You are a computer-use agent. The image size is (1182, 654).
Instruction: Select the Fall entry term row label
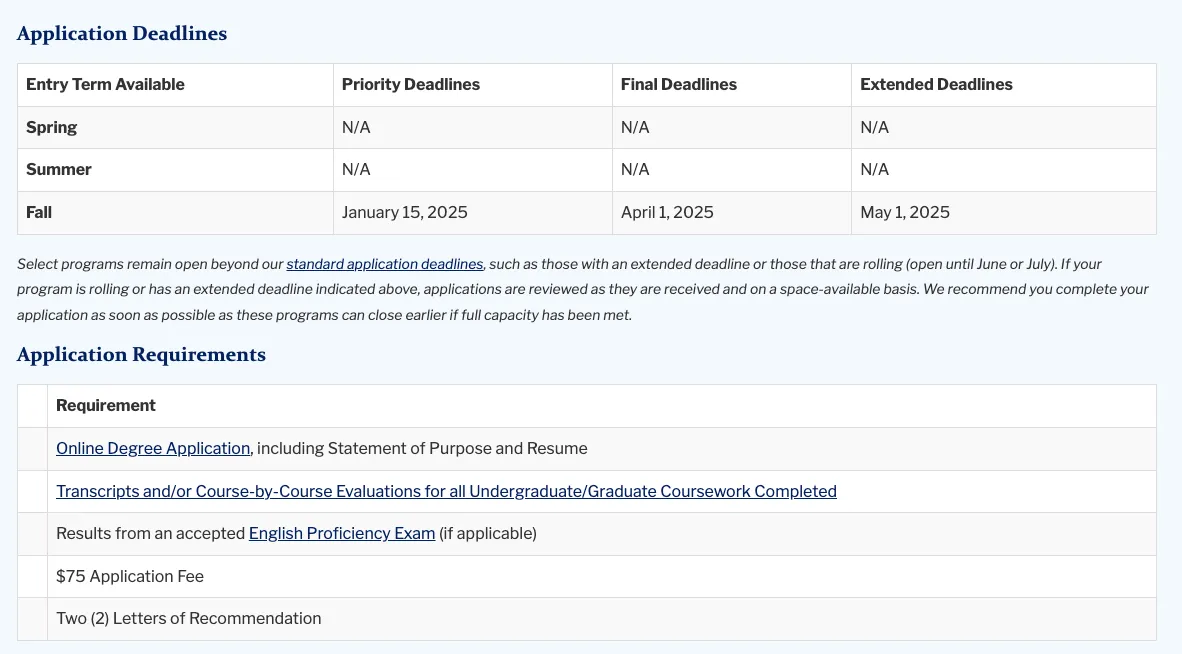point(39,213)
